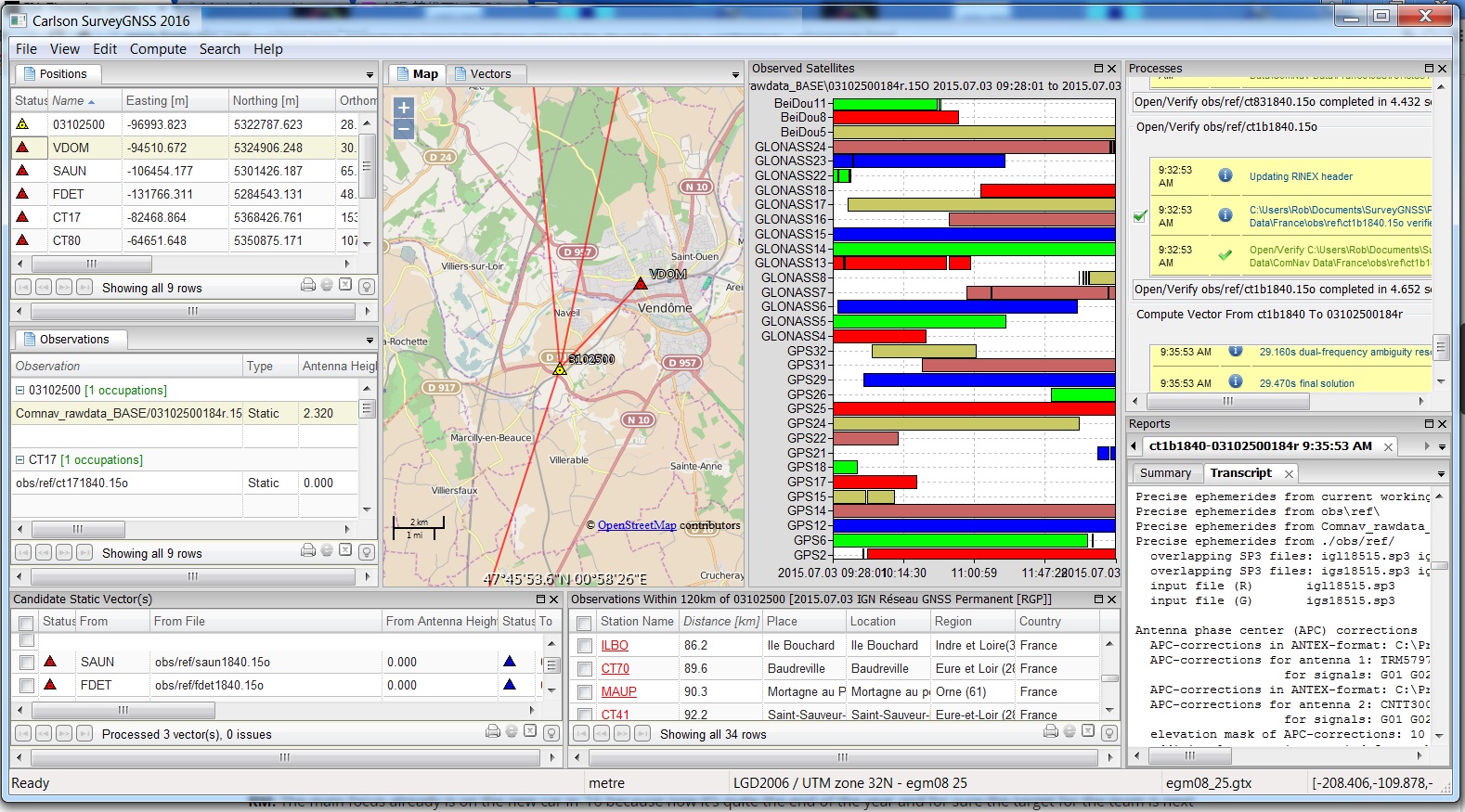Image resolution: width=1465 pixels, height=812 pixels.
Task: Click the Positions panel export X icon
Action: coord(345,285)
